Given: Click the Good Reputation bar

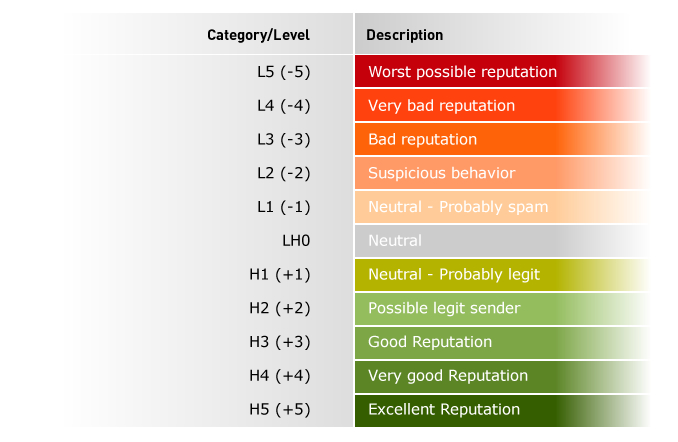Looking at the screenshot, I should pos(502,342).
